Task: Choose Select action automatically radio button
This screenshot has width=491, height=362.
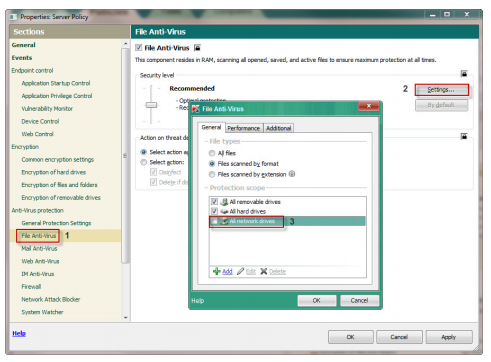Action: (x=144, y=152)
